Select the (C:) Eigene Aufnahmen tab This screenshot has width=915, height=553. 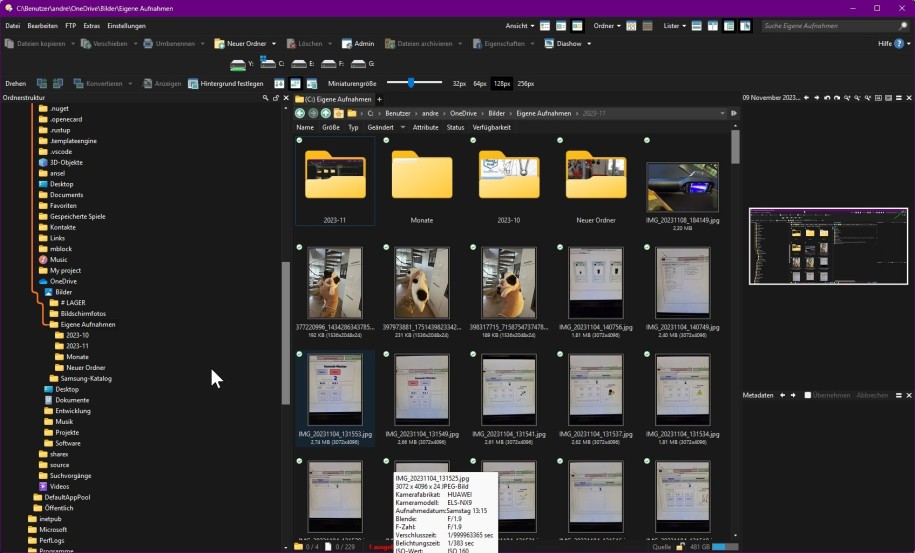click(333, 99)
